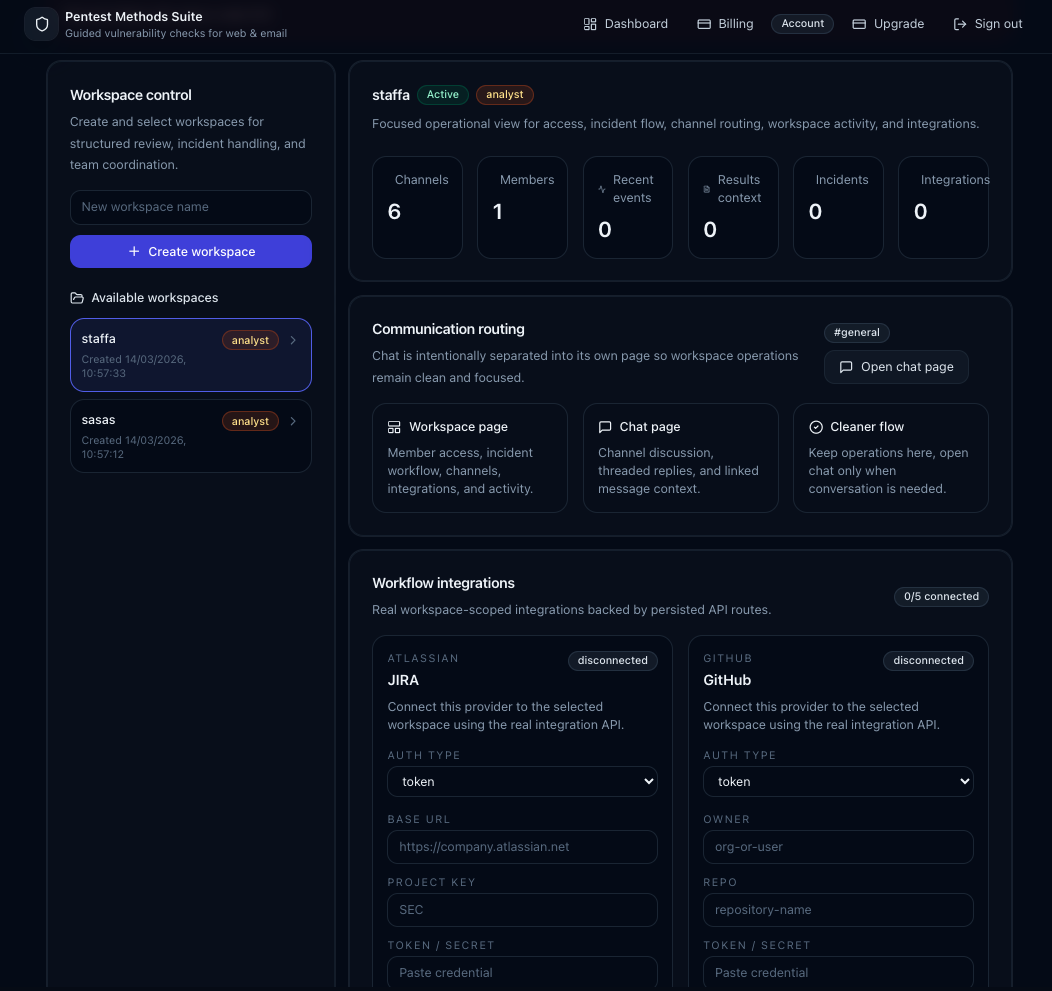
Task: Click the plus icon on Create workspace
Action: tap(134, 251)
